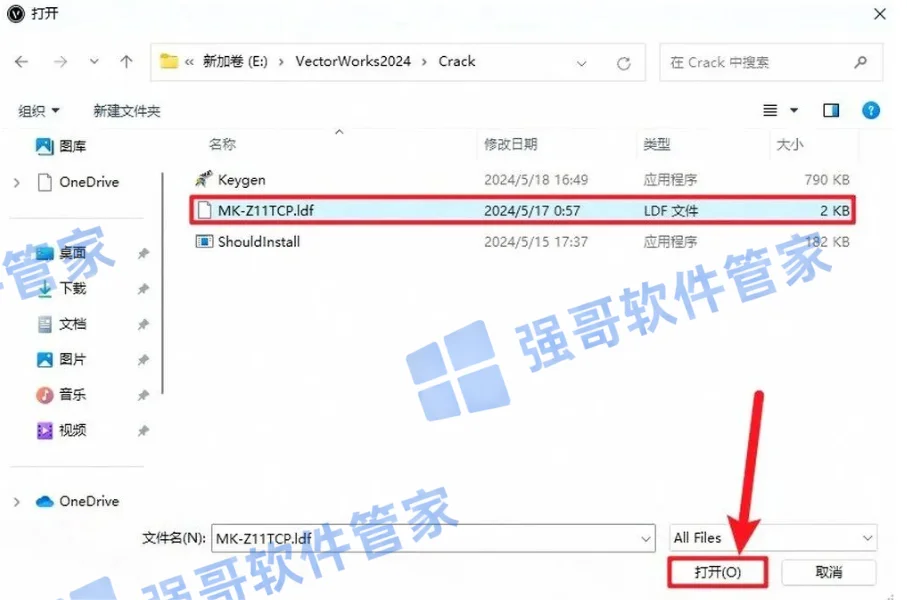Sort by 修改日期 column header
This screenshot has height=600, width=907.
coord(511,144)
